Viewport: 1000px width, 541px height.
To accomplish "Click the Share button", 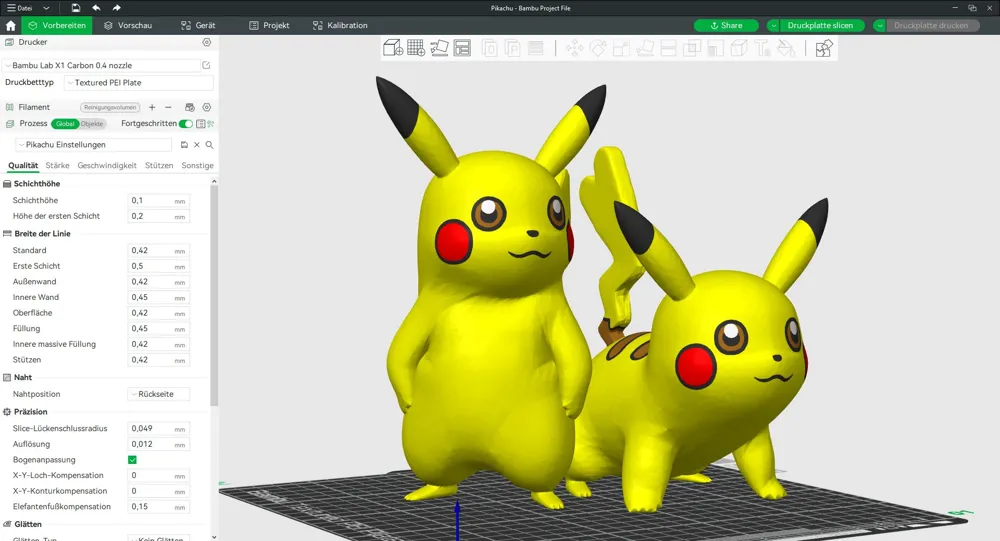I will 726,26.
